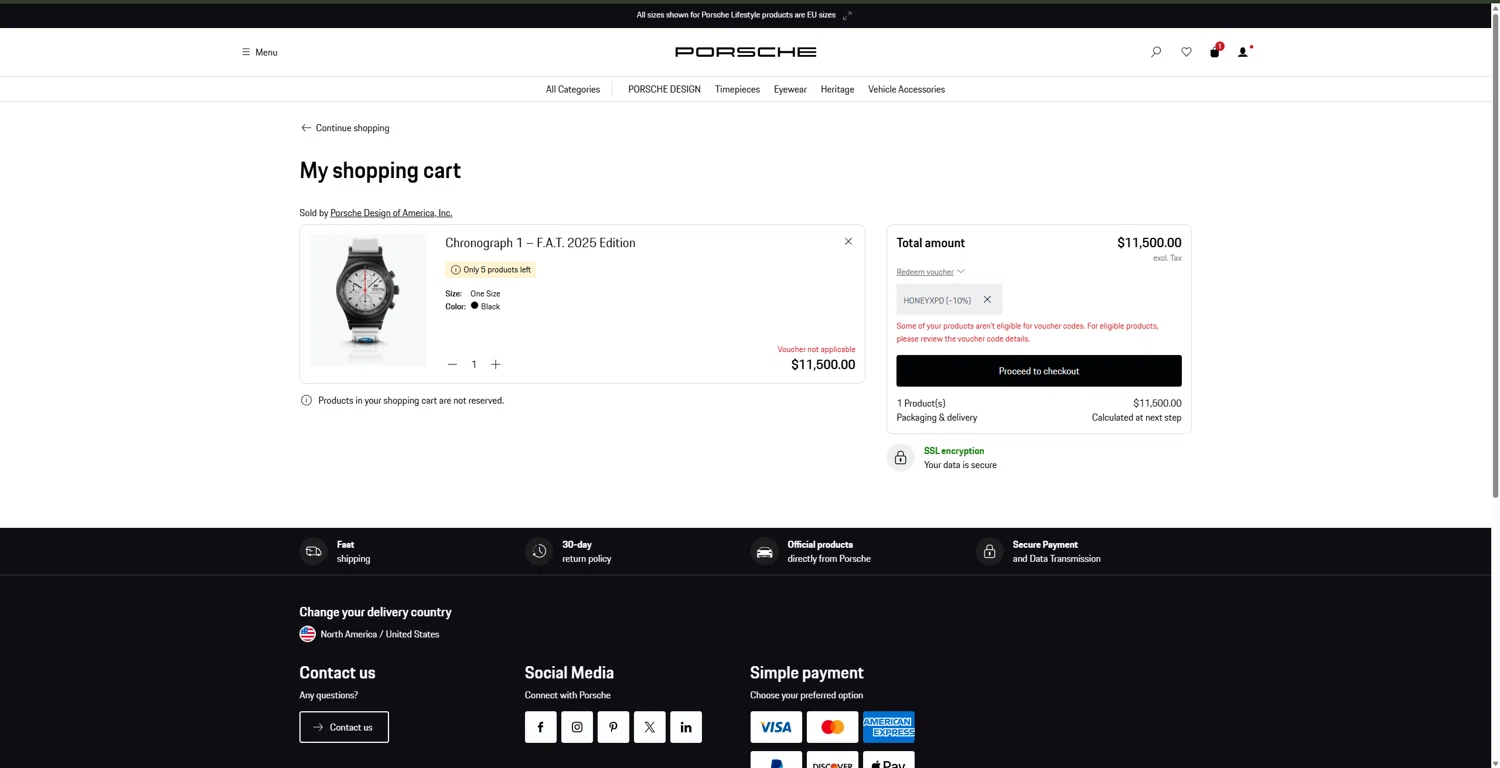Click the Contact us button
The image size is (1500, 768).
[x=344, y=727]
